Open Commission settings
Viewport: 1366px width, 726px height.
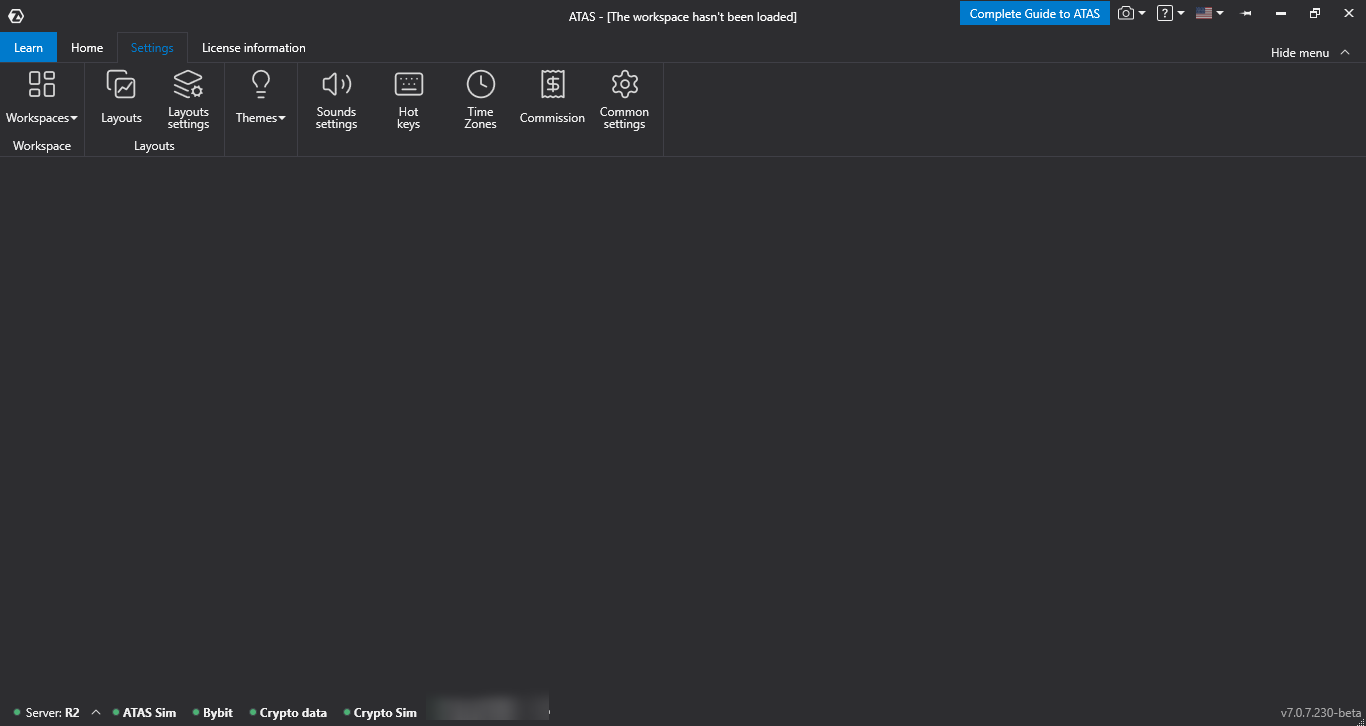click(x=552, y=98)
